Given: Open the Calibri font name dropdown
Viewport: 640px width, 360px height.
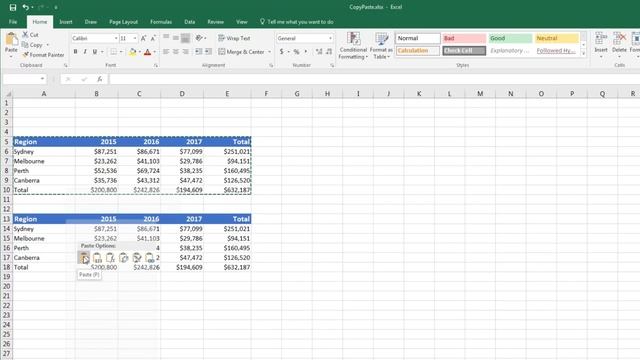Looking at the screenshot, I should pos(116,38).
